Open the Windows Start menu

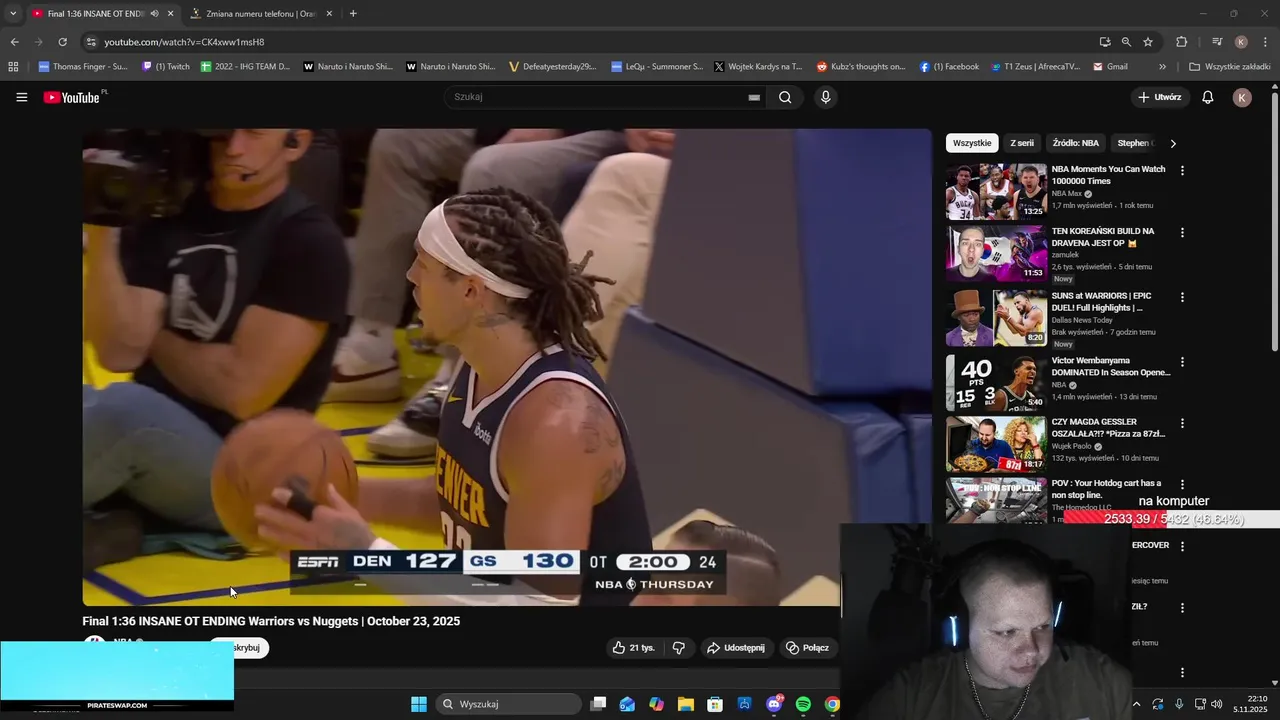coord(419,704)
